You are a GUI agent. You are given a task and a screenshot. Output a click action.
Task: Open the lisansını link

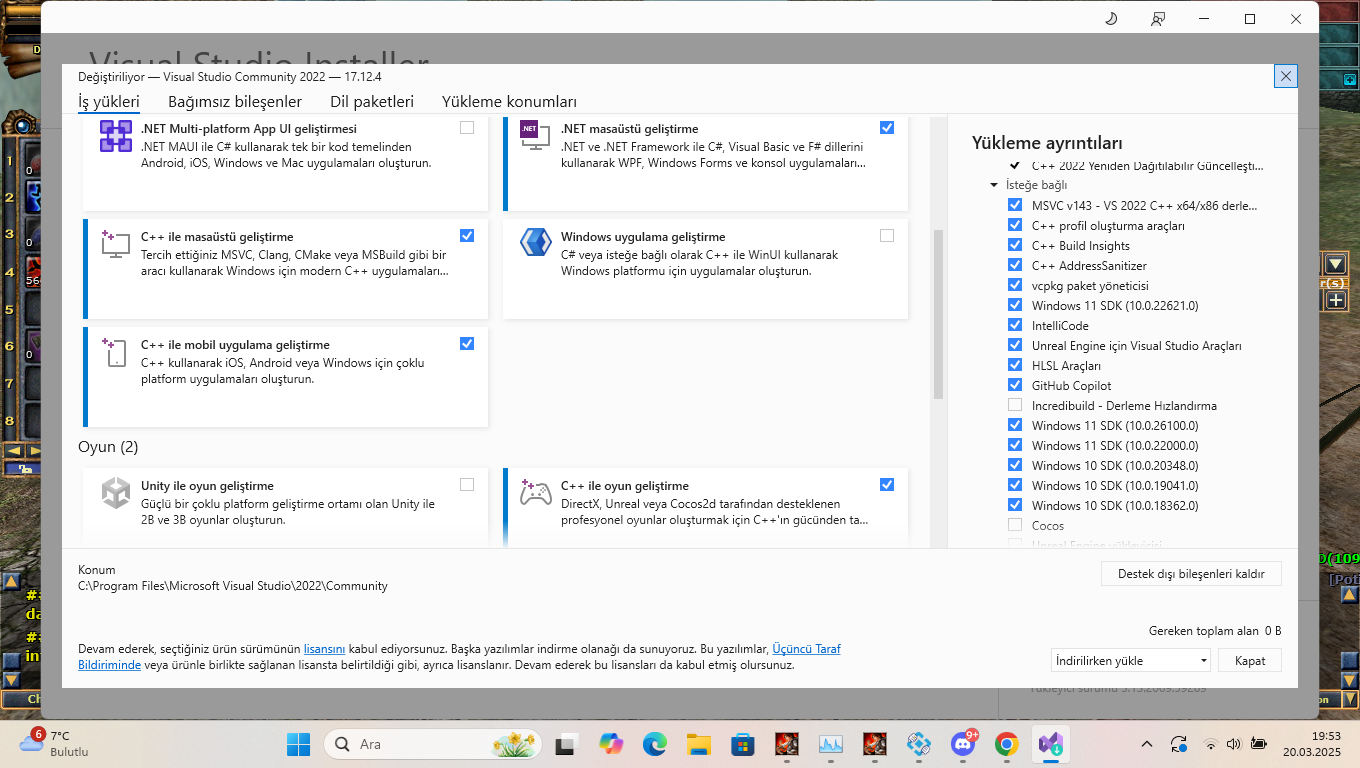pos(324,649)
